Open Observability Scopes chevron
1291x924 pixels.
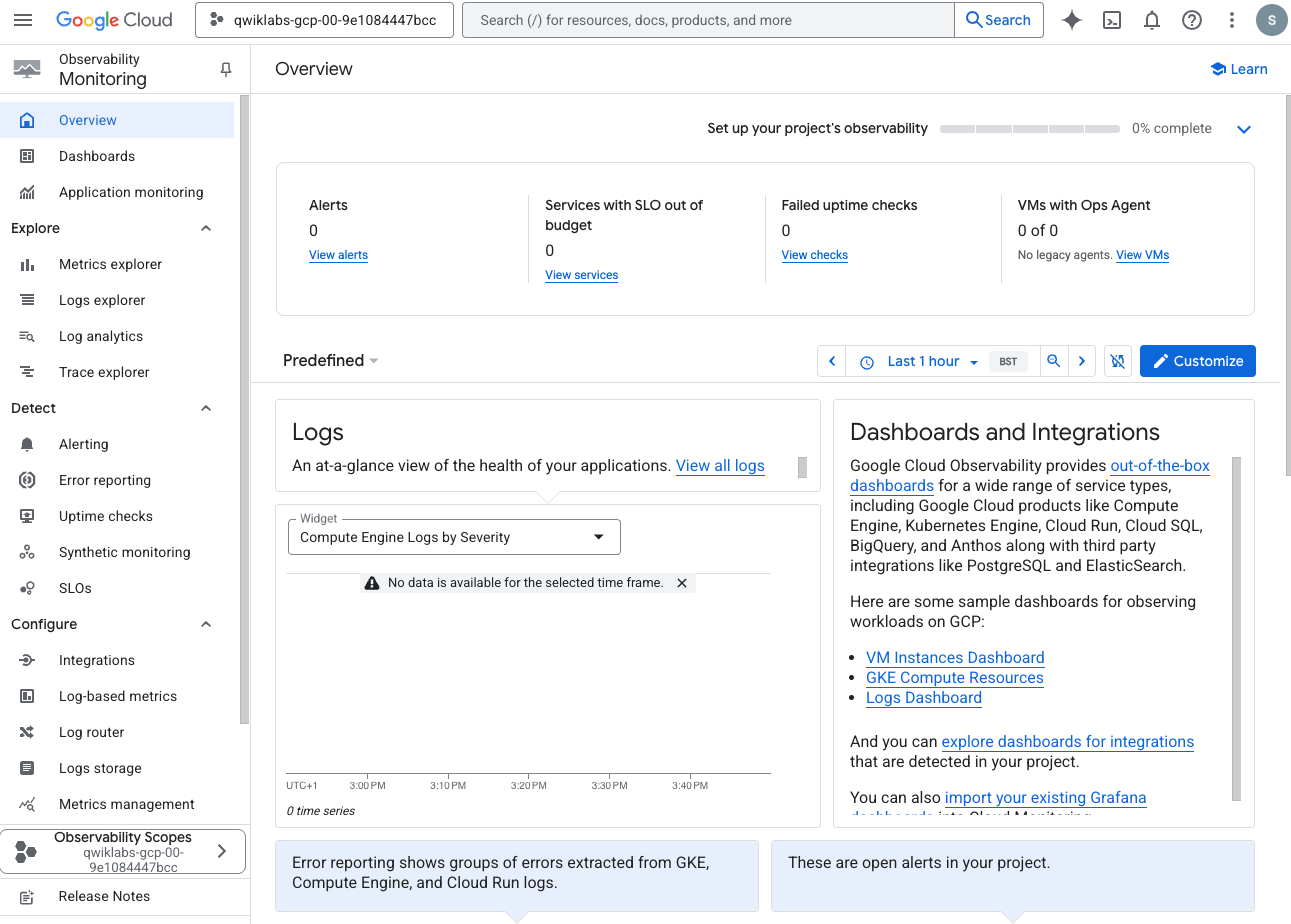(x=222, y=852)
